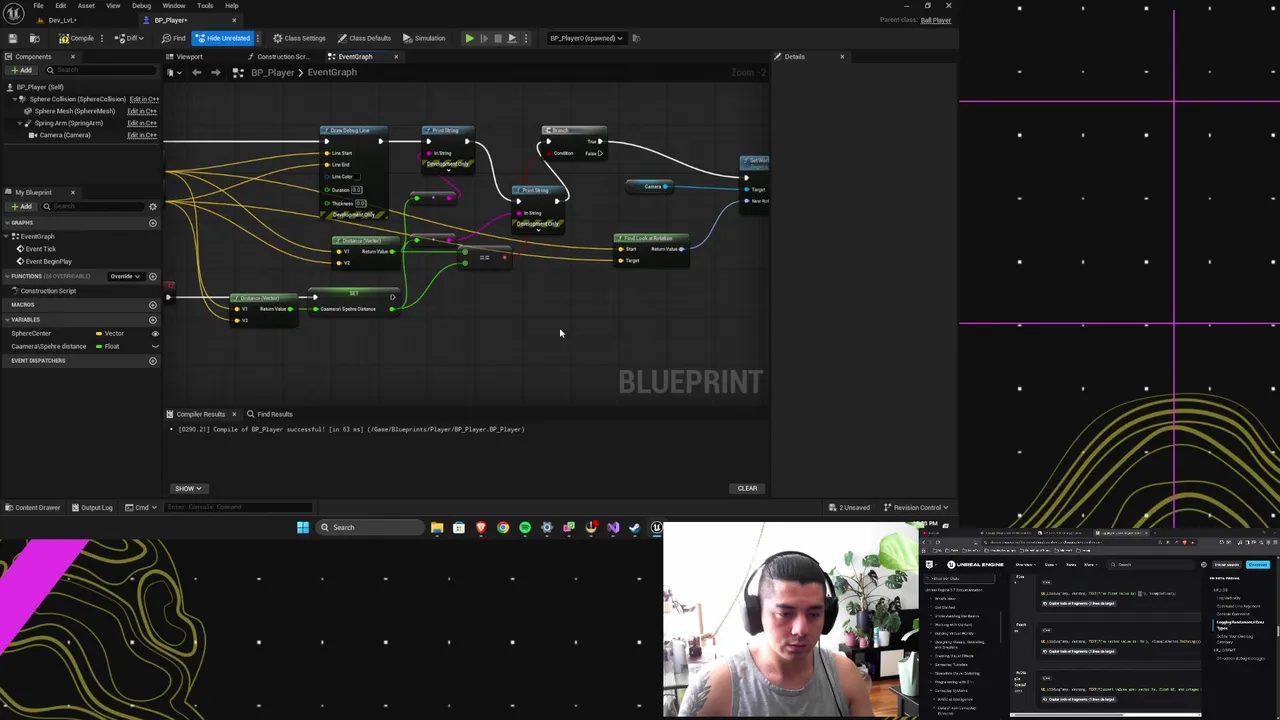
Task: Open the functions Override dropdown
Action: click(x=124, y=276)
